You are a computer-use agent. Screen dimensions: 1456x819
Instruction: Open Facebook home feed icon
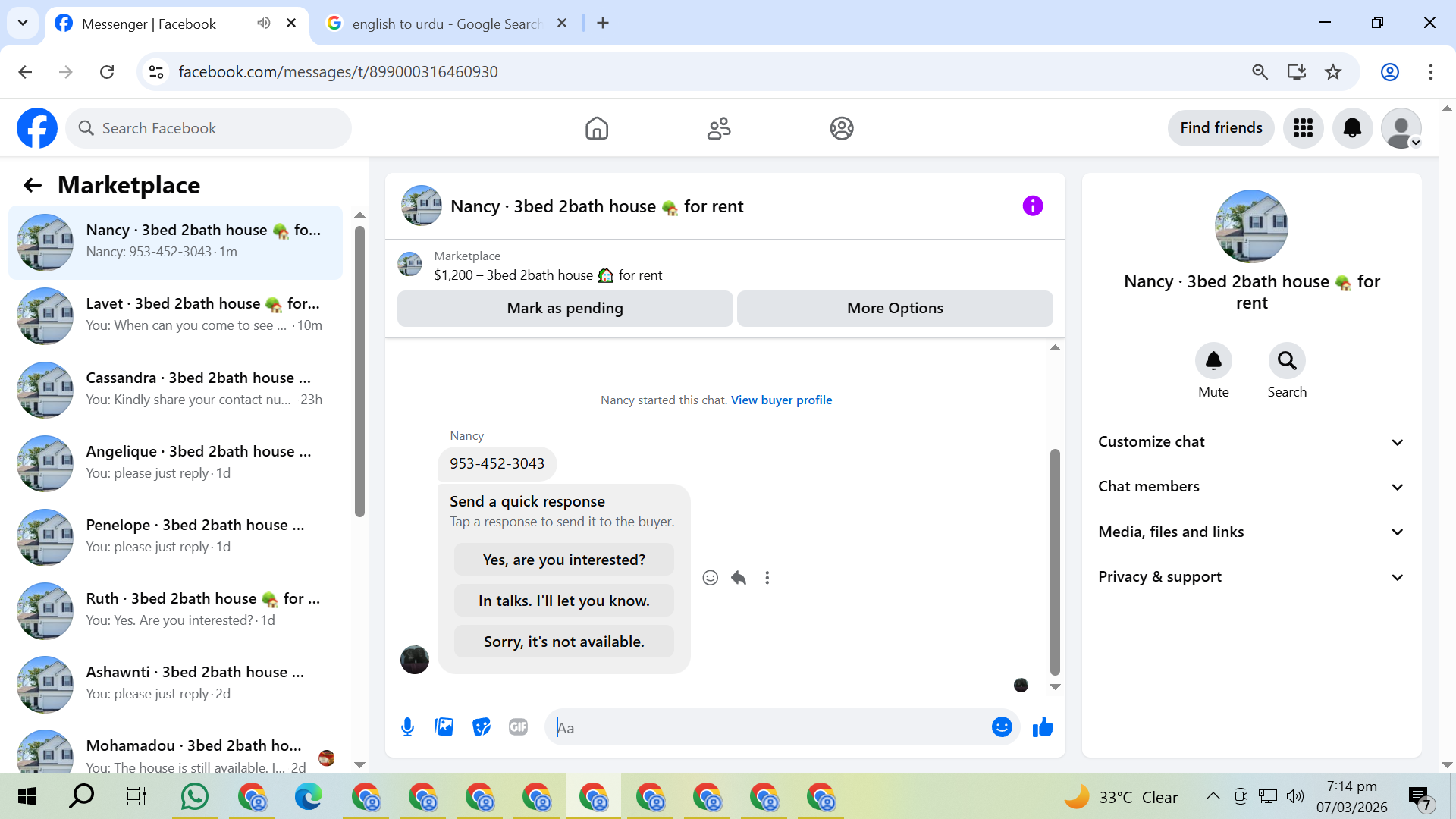click(x=597, y=128)
